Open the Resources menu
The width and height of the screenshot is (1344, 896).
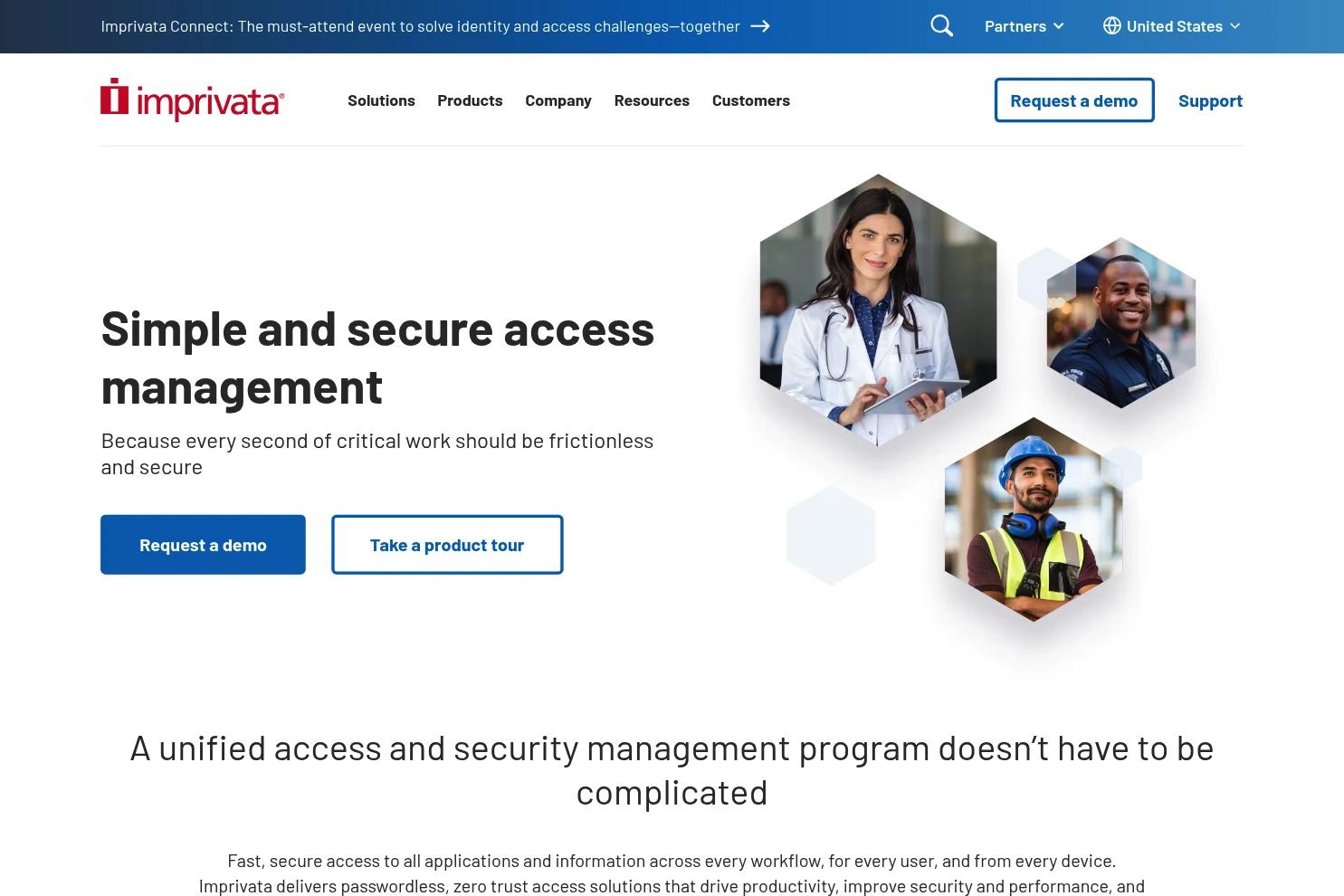click(x=652, y=100)
